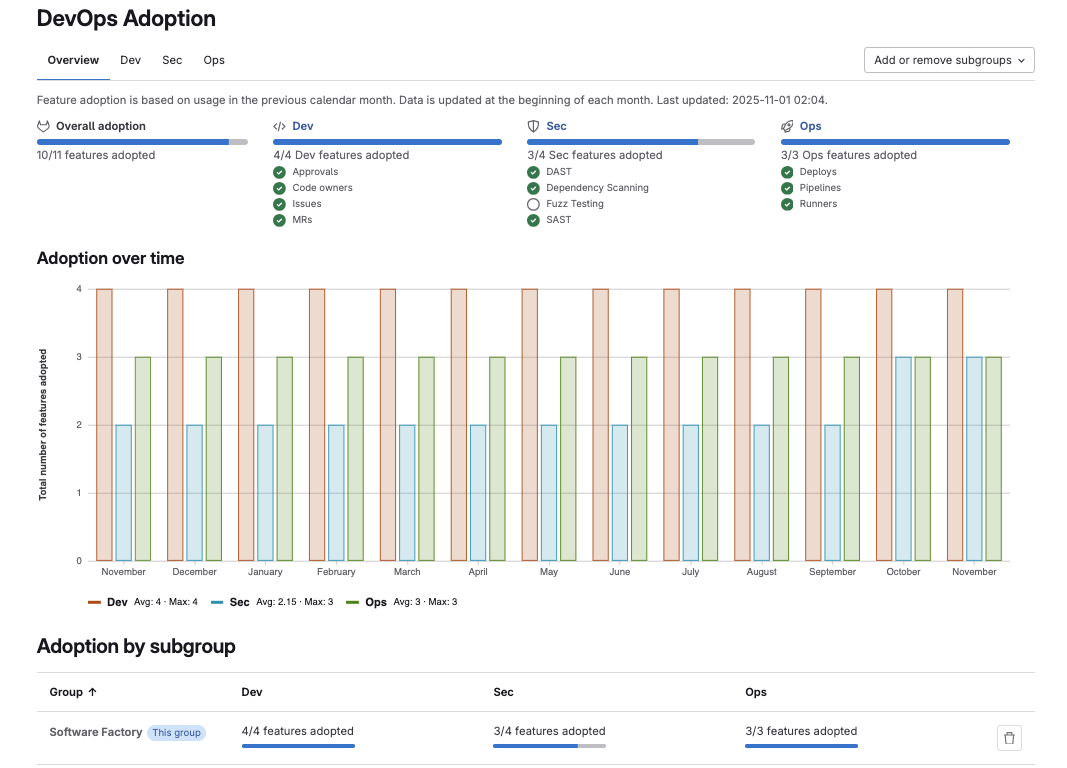This screenshot has width=1067, height=768.
Task: Click the Code owners label
Action: (x=322, y=188)
